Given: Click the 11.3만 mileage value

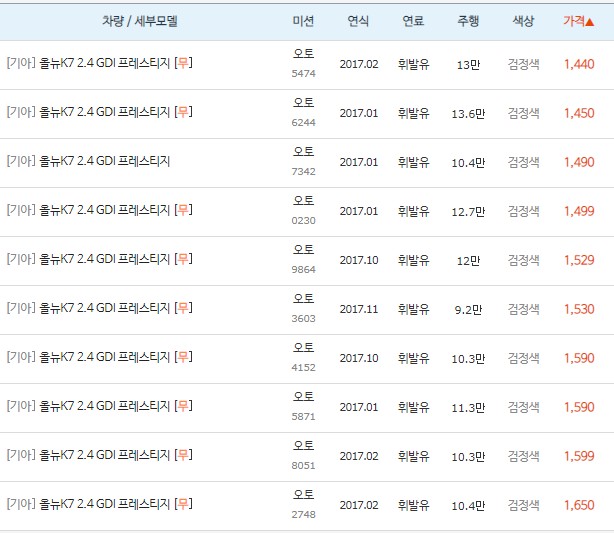Looking at the screenshot, I should tap(468, 407).
